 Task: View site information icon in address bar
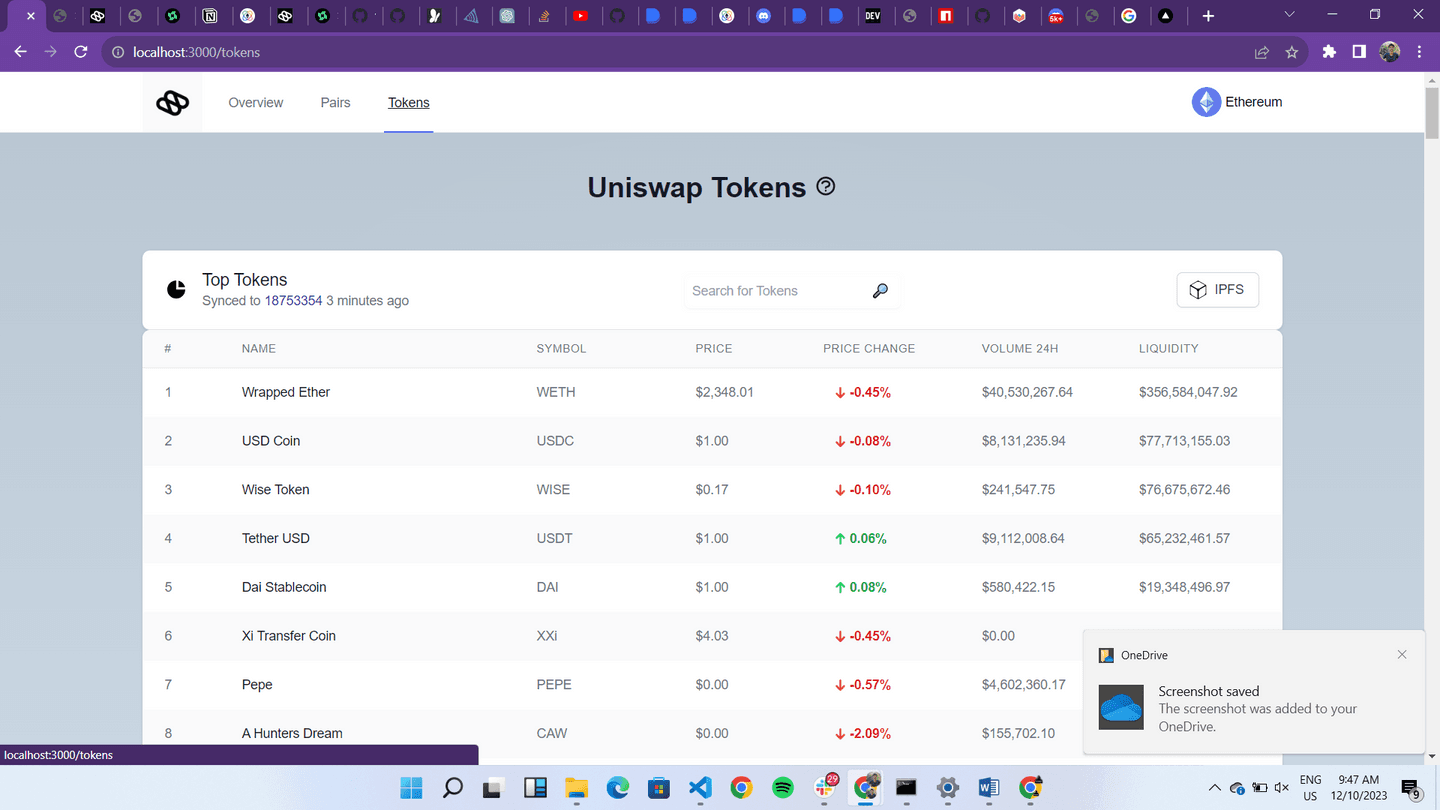tap(118, 52)
